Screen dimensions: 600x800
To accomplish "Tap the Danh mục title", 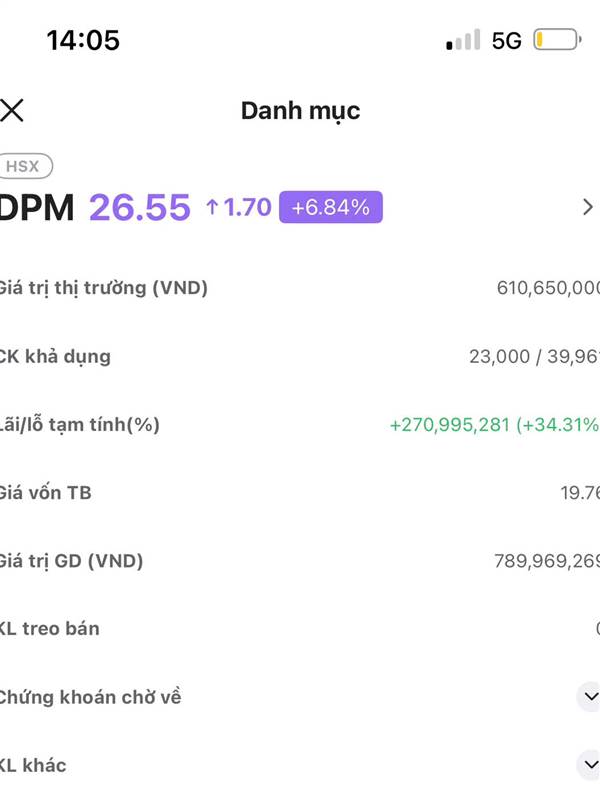I will (x=301, y=111).
